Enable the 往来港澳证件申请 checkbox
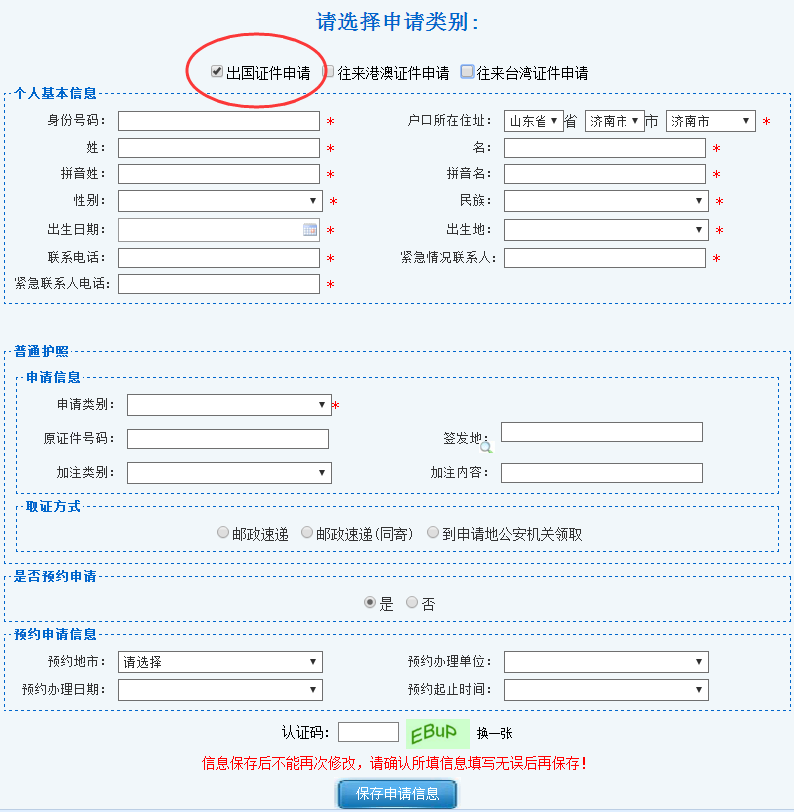 point(329,72)
